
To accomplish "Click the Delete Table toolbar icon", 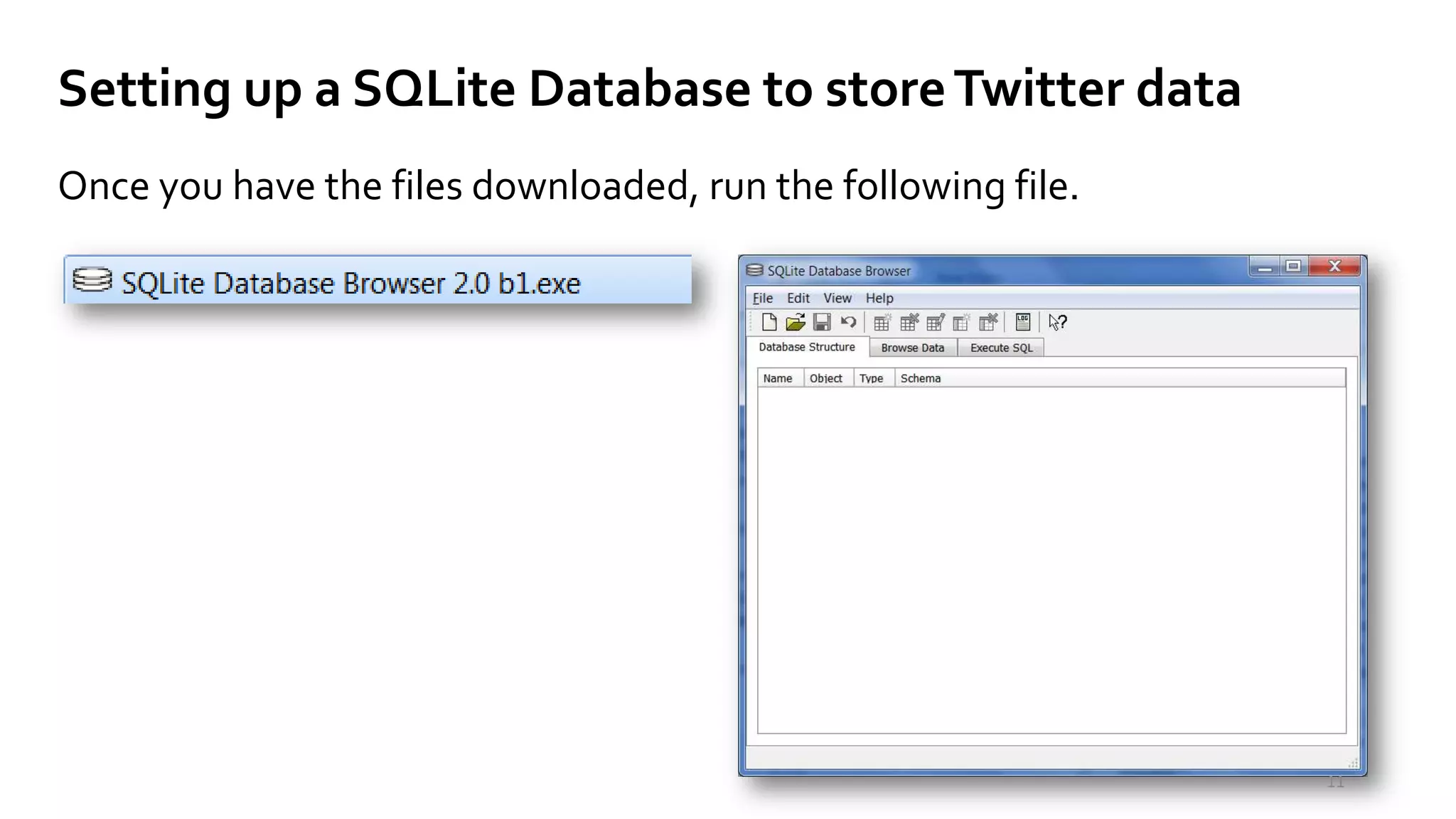I will tap(909, 323).
